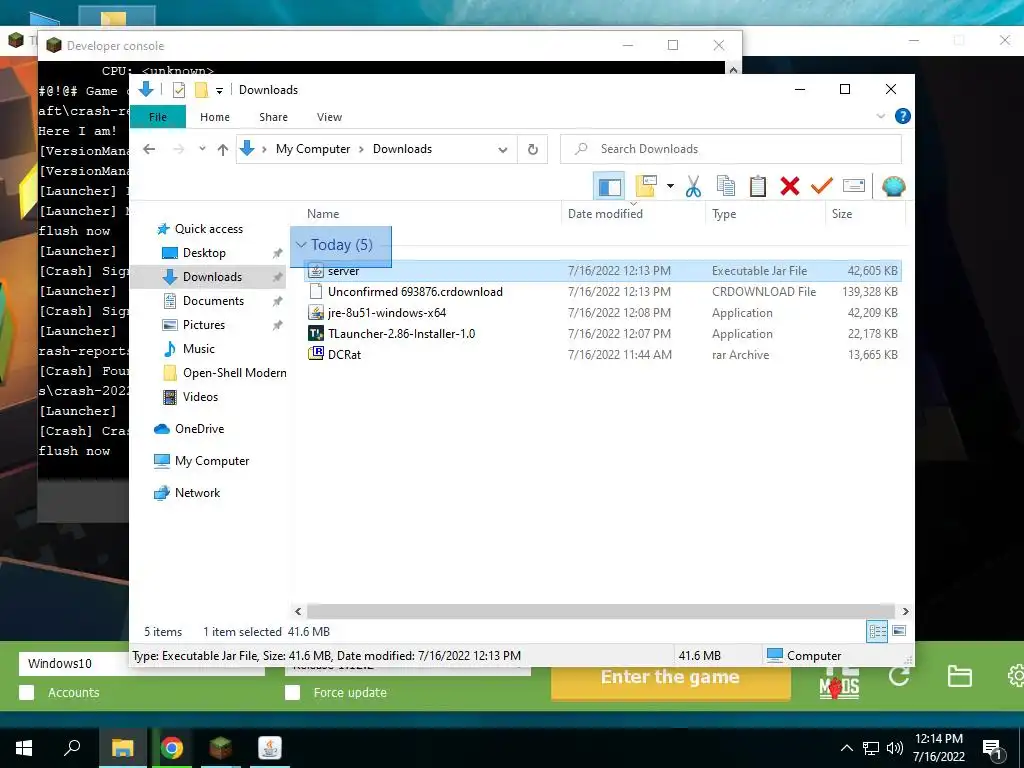Image resolution: width=1024 pixels, height=768 pixels.
Task: Go back with the Back arrow
Action: click(149, 149)
